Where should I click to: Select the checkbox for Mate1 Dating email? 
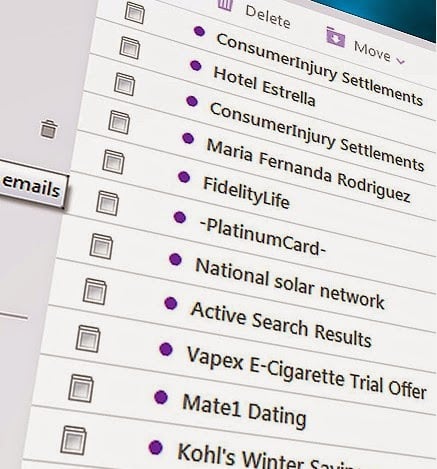[x=81, y=388]
